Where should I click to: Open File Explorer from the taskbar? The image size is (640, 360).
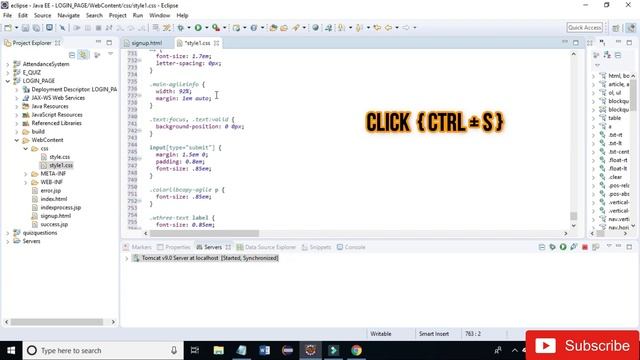click(219, 350)
